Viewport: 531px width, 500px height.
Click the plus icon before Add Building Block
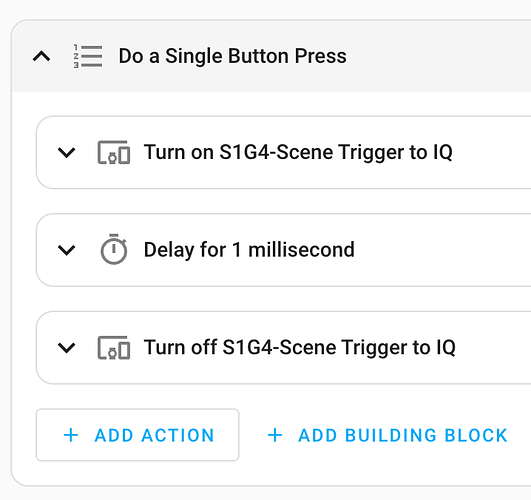click(x=275, y=435)
